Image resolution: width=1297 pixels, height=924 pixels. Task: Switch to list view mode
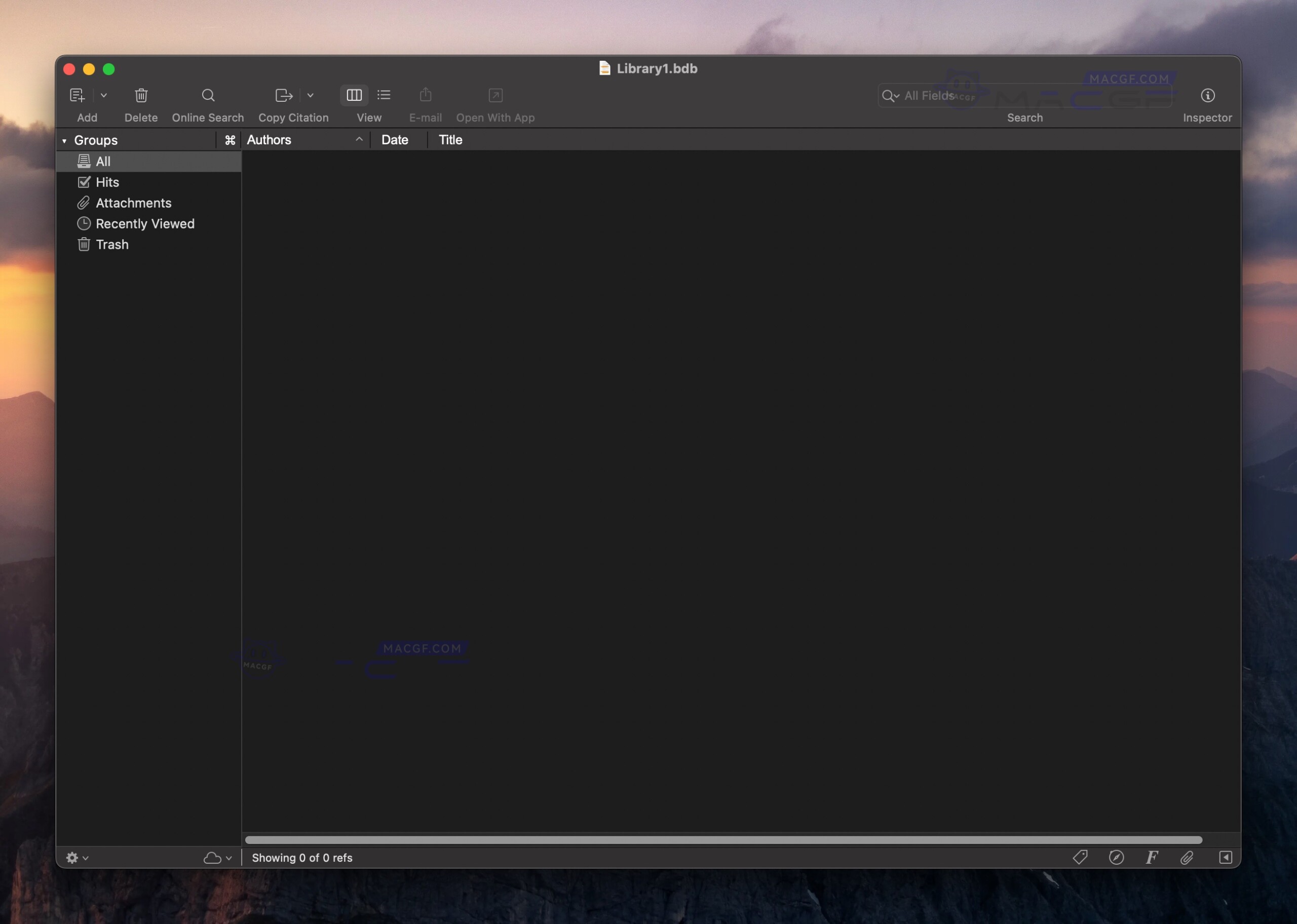pyautogui.click(x=384, y=95)
